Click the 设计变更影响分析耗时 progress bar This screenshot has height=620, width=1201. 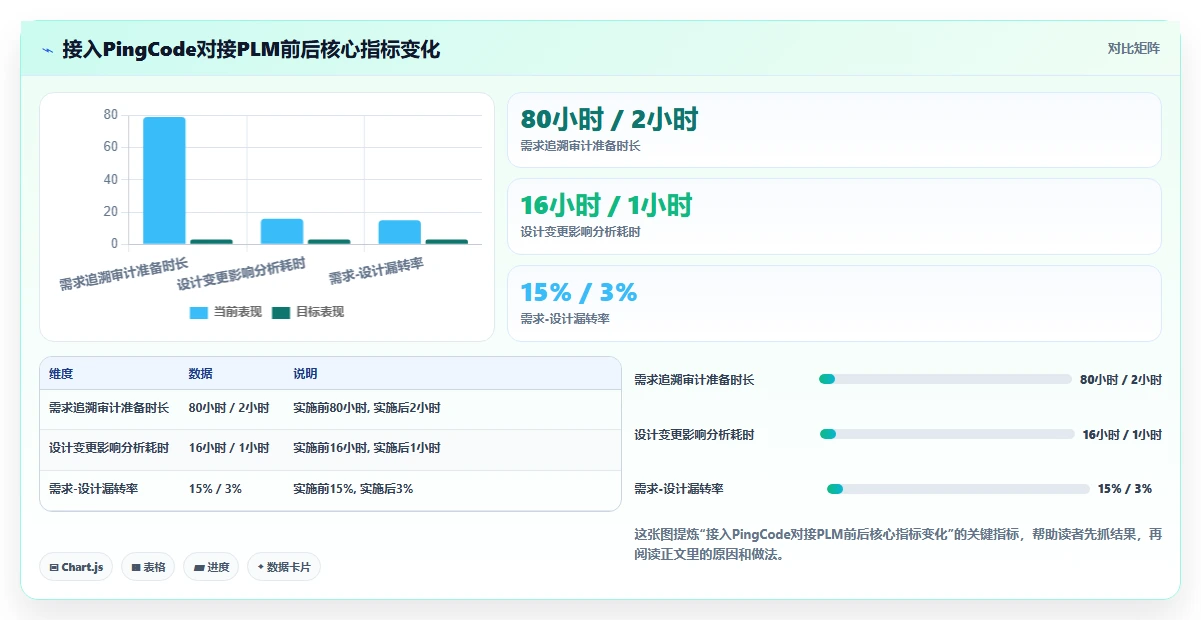pos(947,434)
